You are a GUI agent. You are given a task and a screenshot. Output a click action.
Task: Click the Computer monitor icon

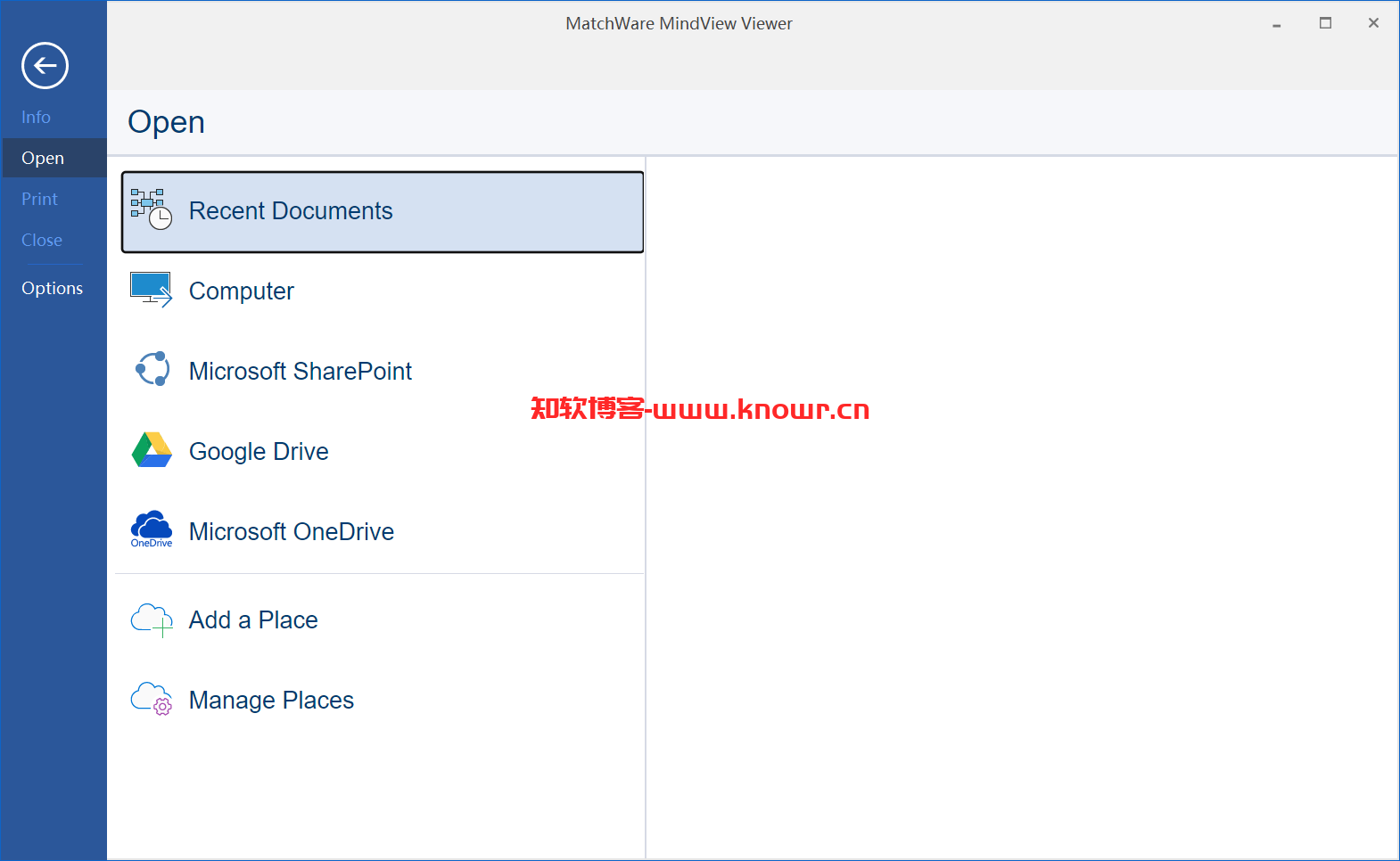[x=152, y=290]
